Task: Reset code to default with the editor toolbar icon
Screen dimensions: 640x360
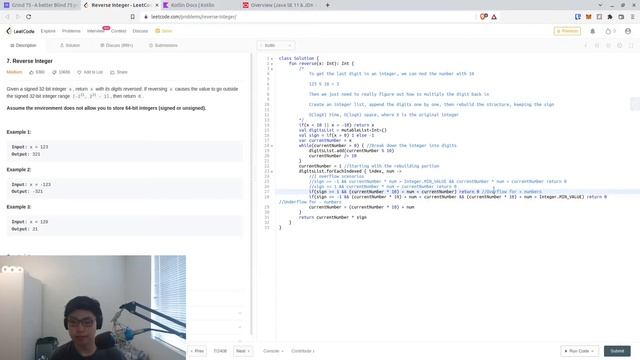Action: click(608, 45)
